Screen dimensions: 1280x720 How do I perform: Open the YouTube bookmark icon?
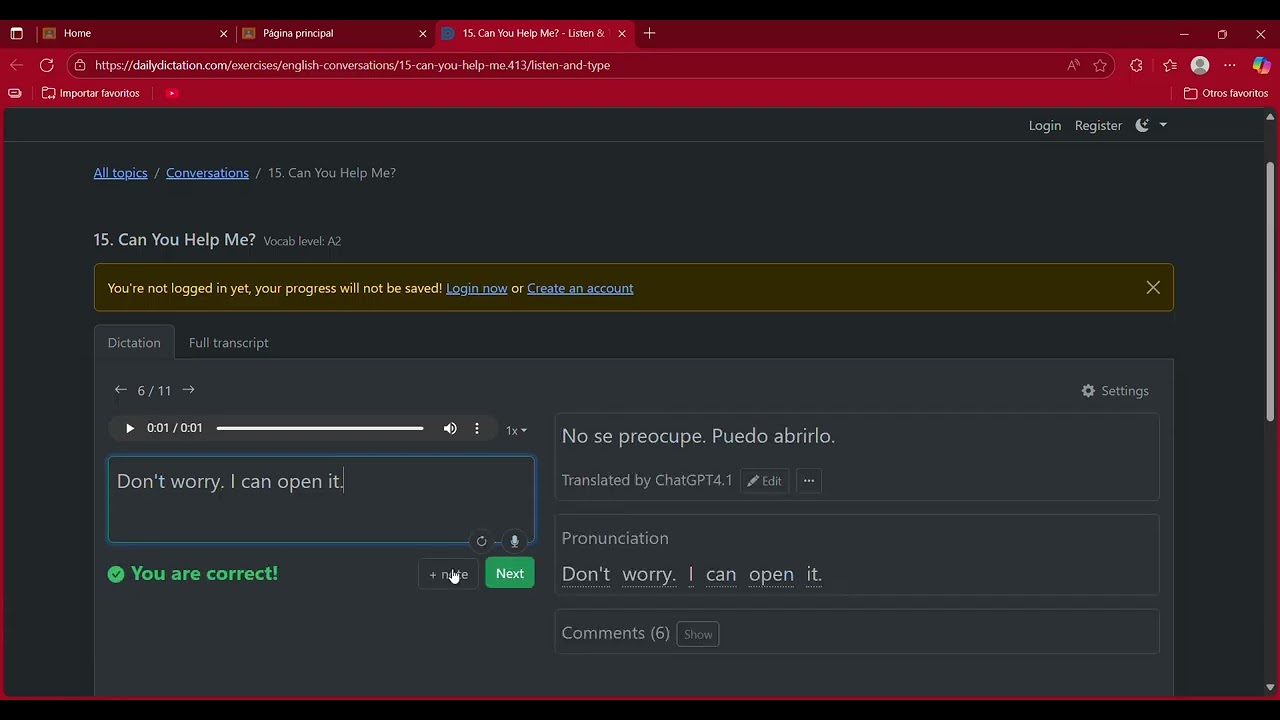coord(172,93)
